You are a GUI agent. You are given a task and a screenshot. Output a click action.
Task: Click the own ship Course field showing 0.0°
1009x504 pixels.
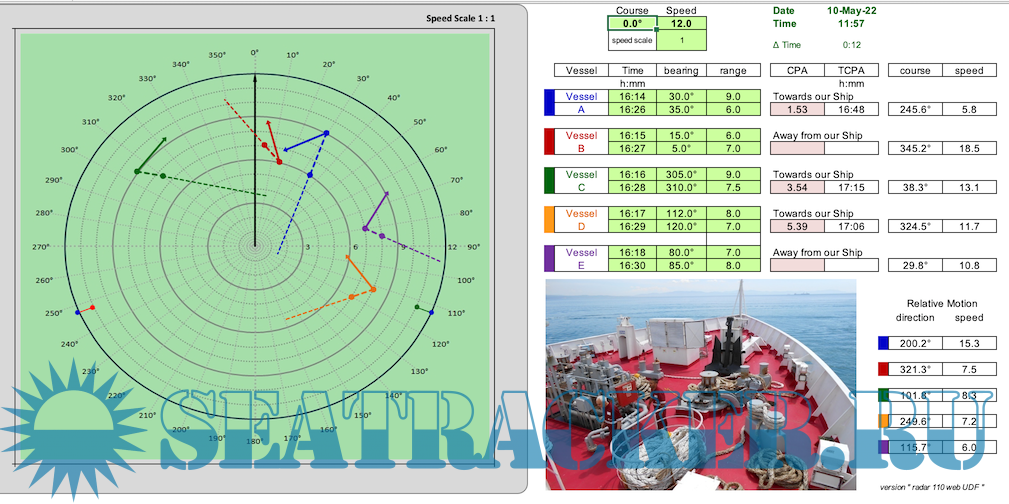pos(632,23)
